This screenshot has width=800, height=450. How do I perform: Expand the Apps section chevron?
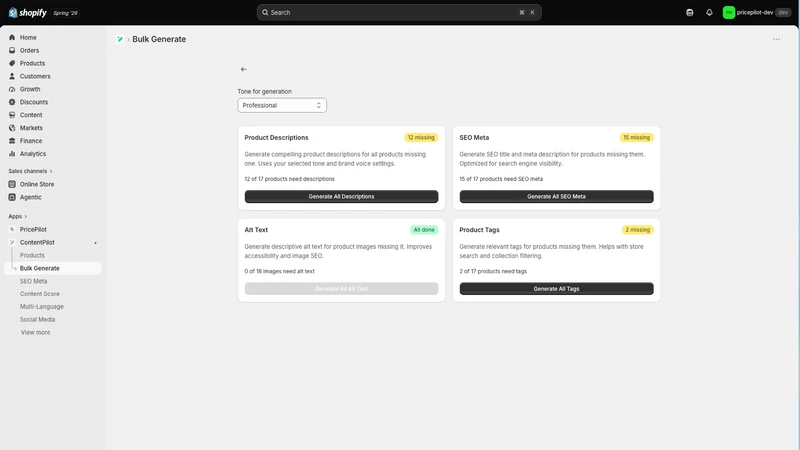coord(26,216)
